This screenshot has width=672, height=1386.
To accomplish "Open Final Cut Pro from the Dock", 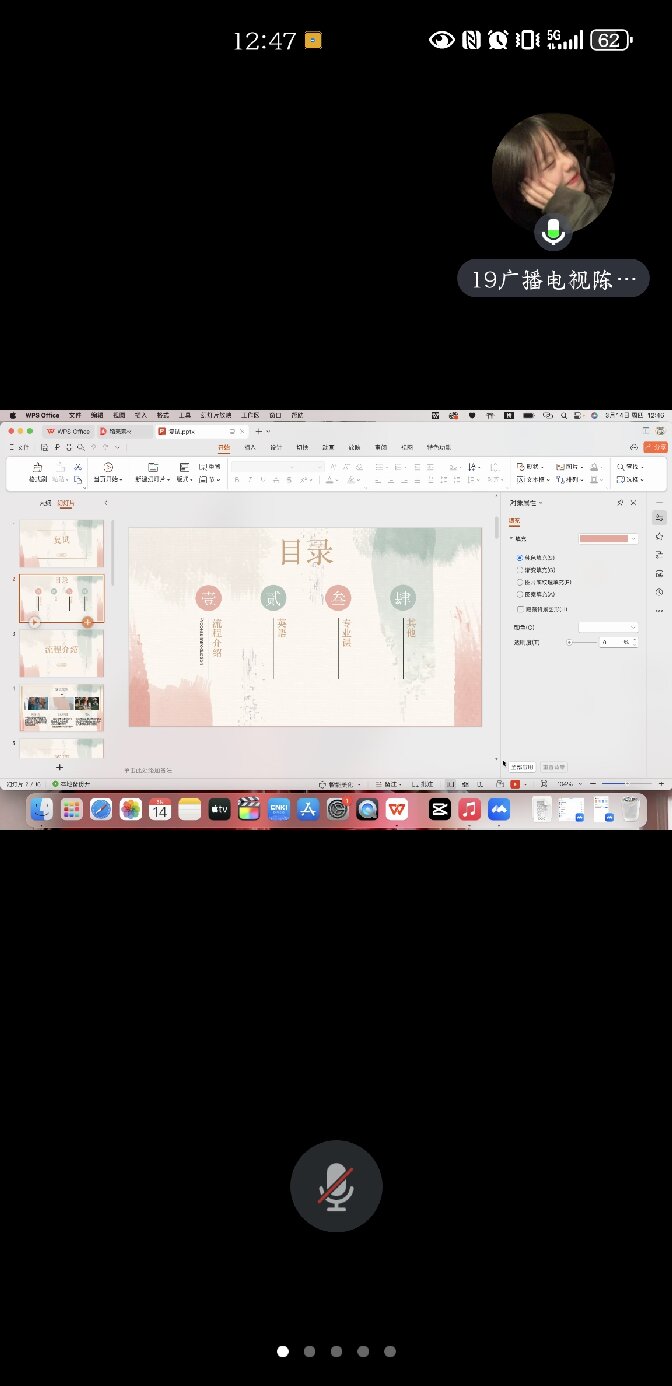I will [248, 809].
